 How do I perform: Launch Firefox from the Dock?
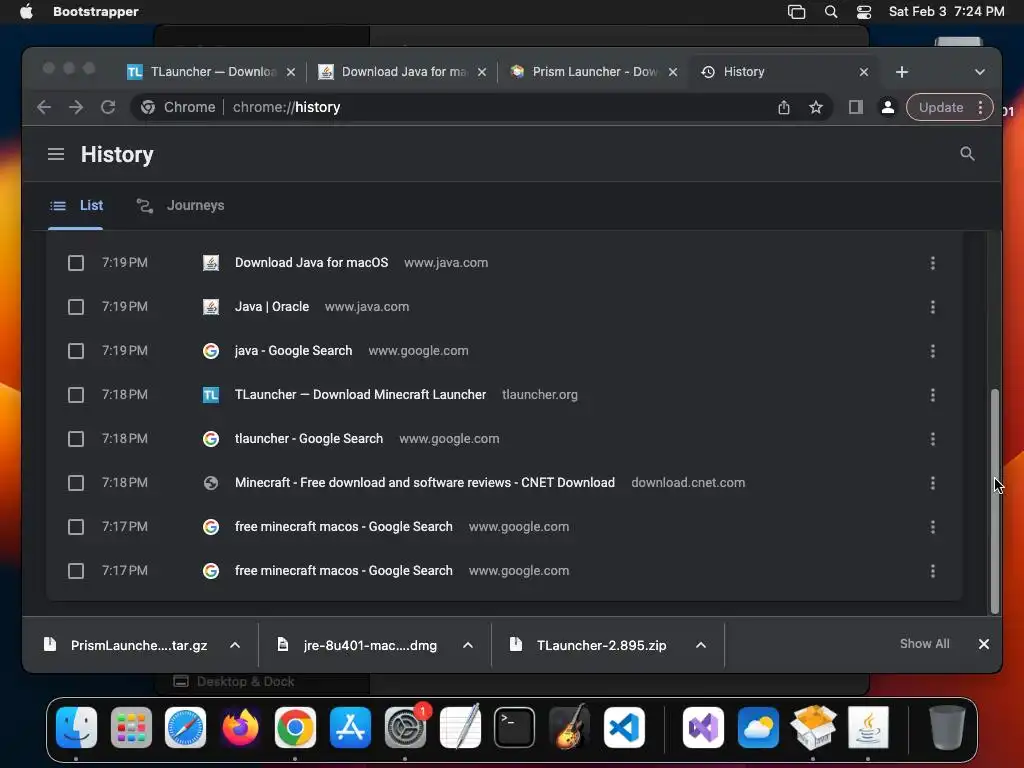[x=240, y=728]
